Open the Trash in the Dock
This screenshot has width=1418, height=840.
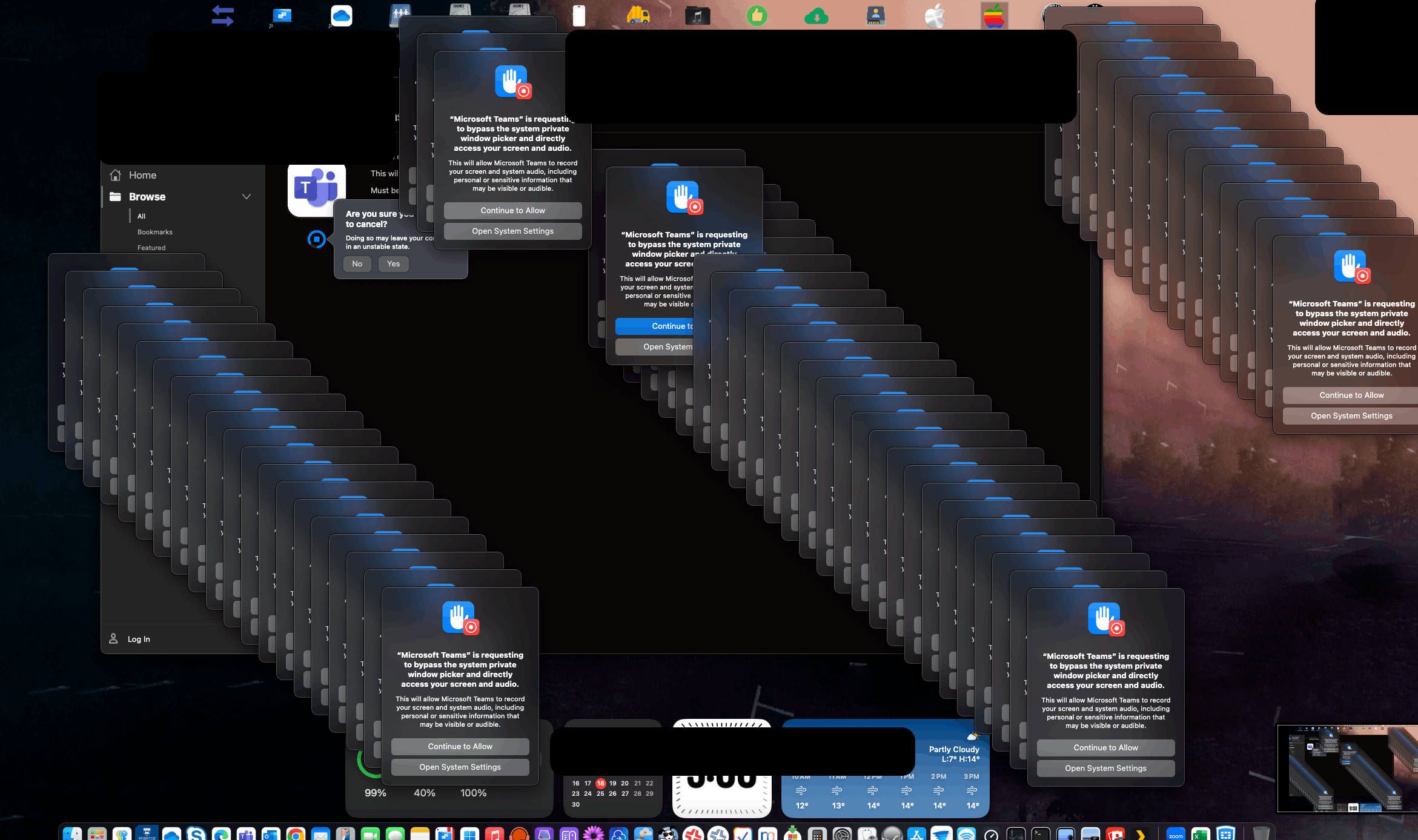1261,834
